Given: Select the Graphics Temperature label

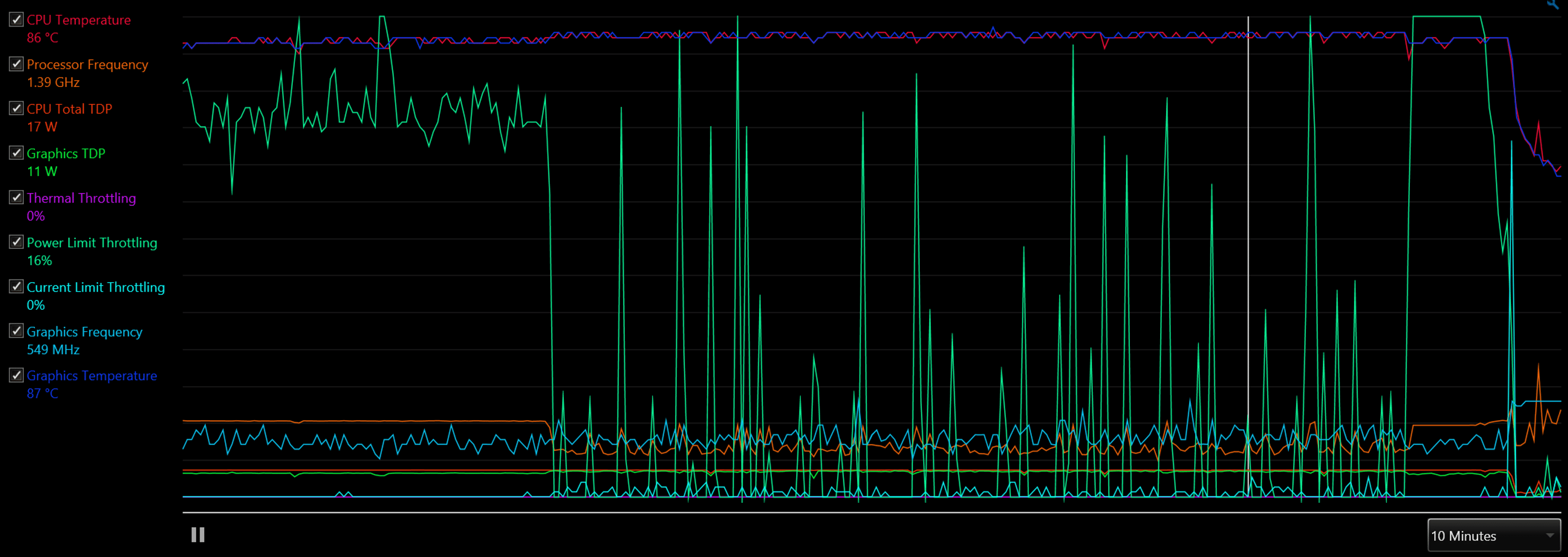Looking at the screenshot, I should [x=92, y=376].
